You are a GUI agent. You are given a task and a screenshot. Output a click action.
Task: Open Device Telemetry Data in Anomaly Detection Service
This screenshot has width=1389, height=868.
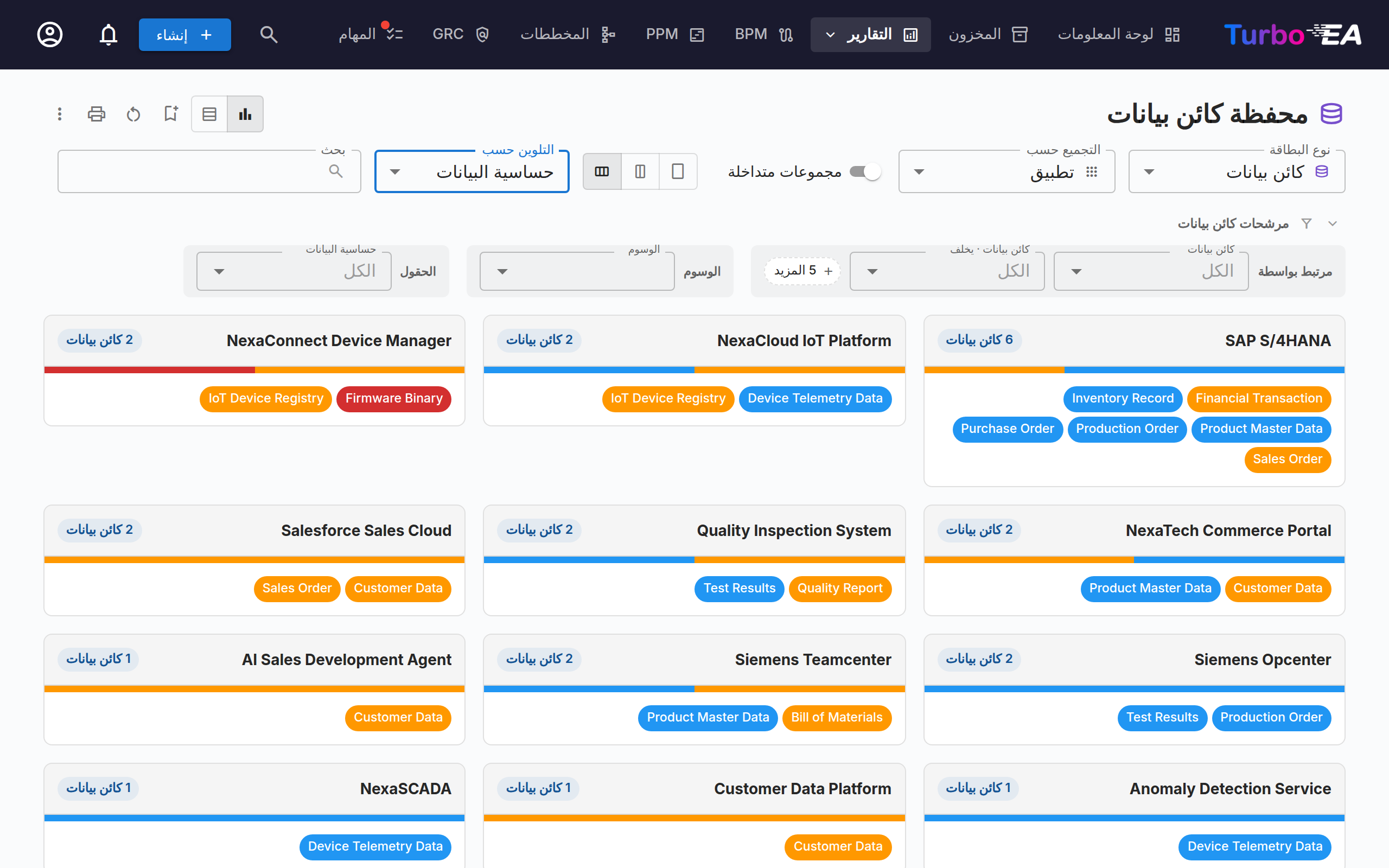point(1254,847)
